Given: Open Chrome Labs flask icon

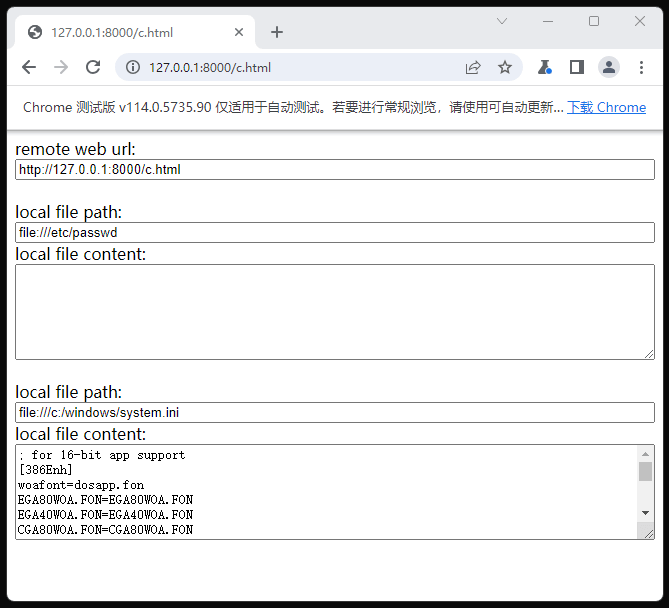Looking at the screenshot, I should pyautogui.click(x=544, y=67).
